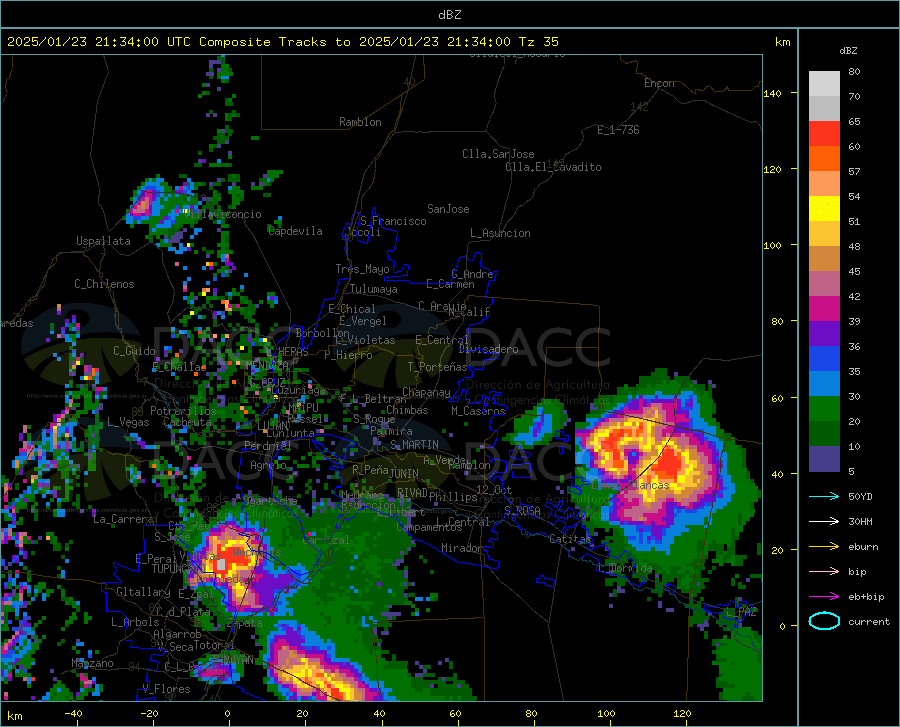Click the 'Manzano' place label
Screen dimensions: 900x727
(x=92, y=663)
